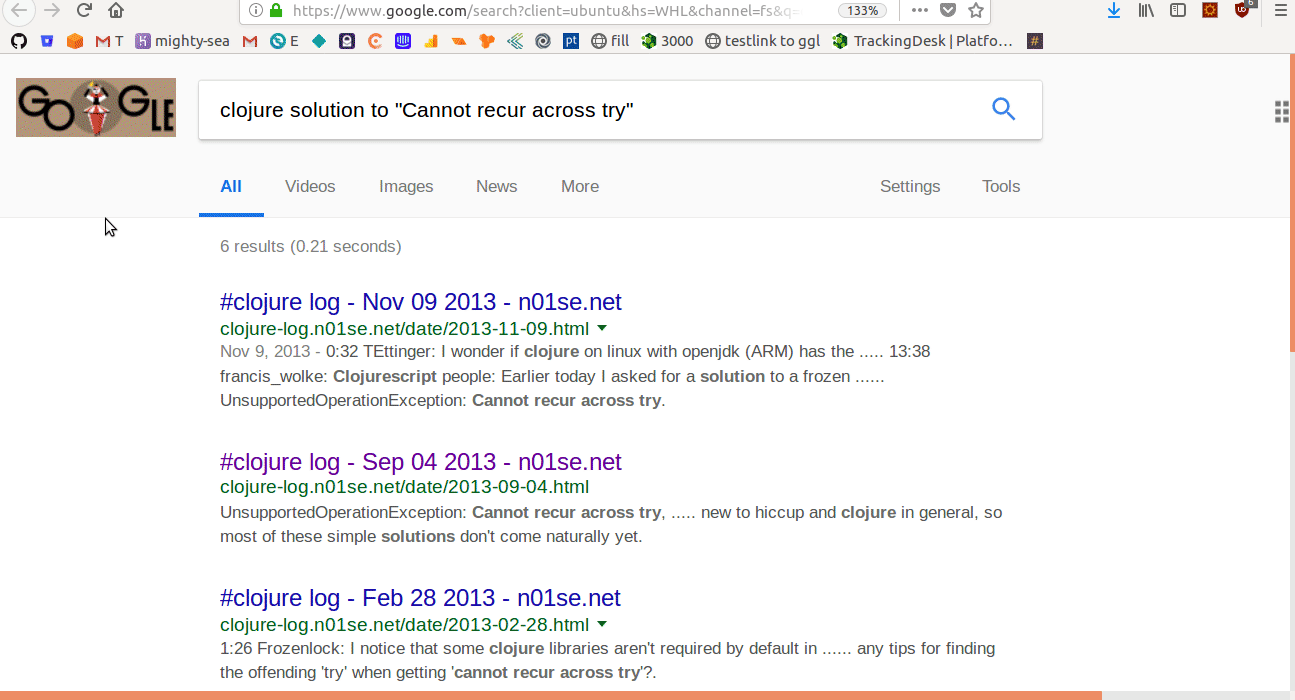Expand the arrow beside the 2013-11-09 URL
Image resolution: width=1295 pixels, height=700 pixels.
pos(602,328)
